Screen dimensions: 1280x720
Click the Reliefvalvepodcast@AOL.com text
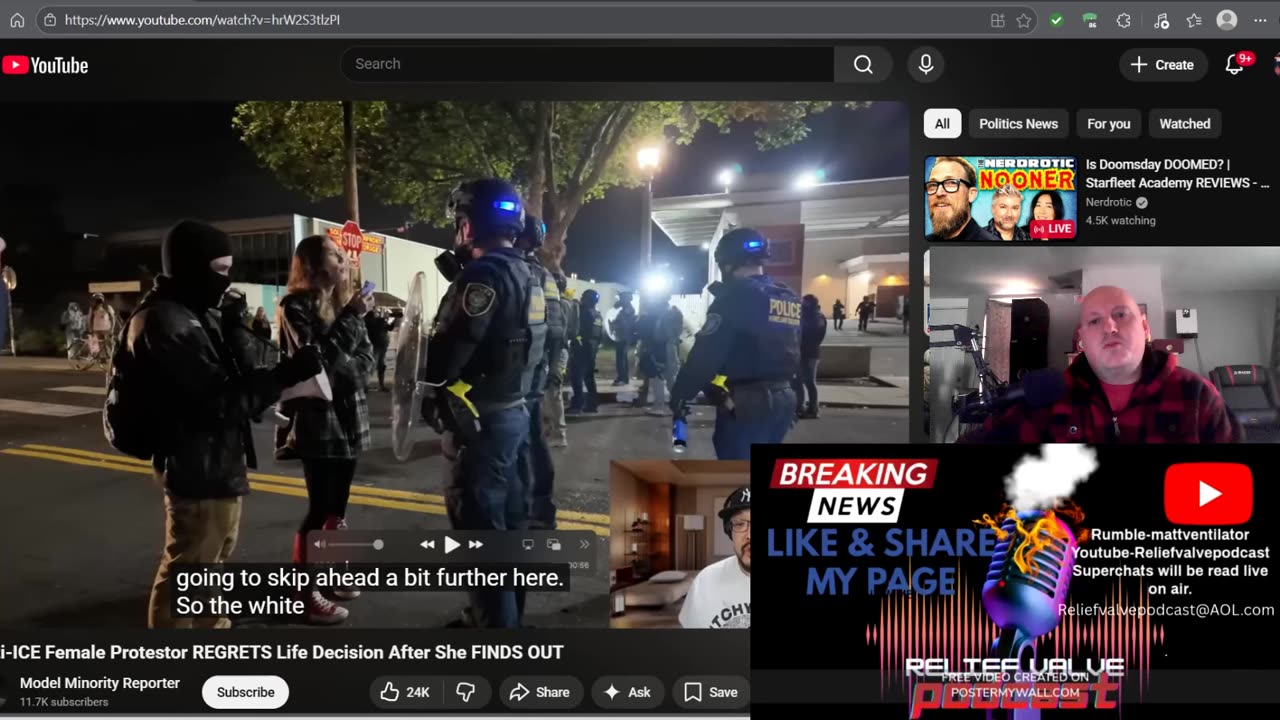(x=1166, y=609)
